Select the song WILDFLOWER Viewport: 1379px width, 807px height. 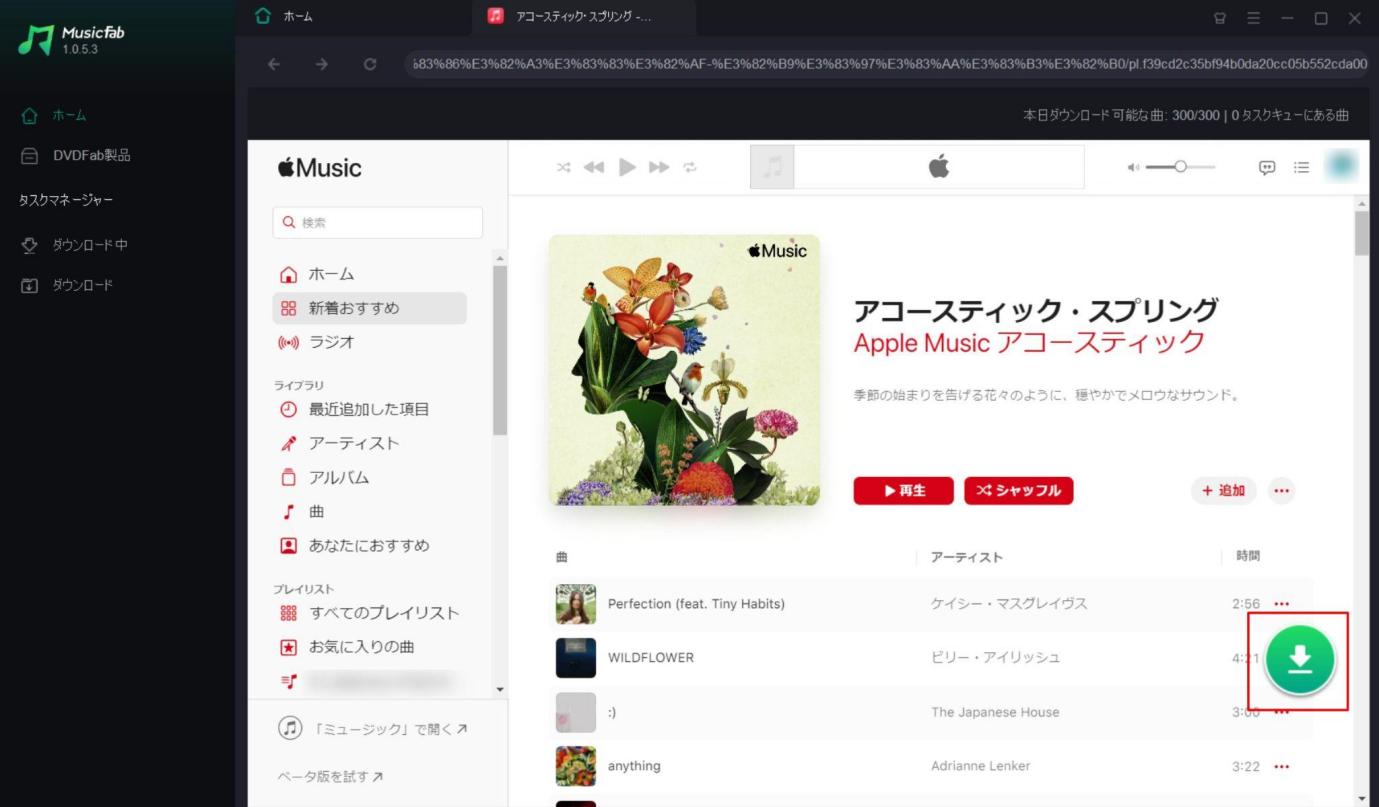click(651, 658)
